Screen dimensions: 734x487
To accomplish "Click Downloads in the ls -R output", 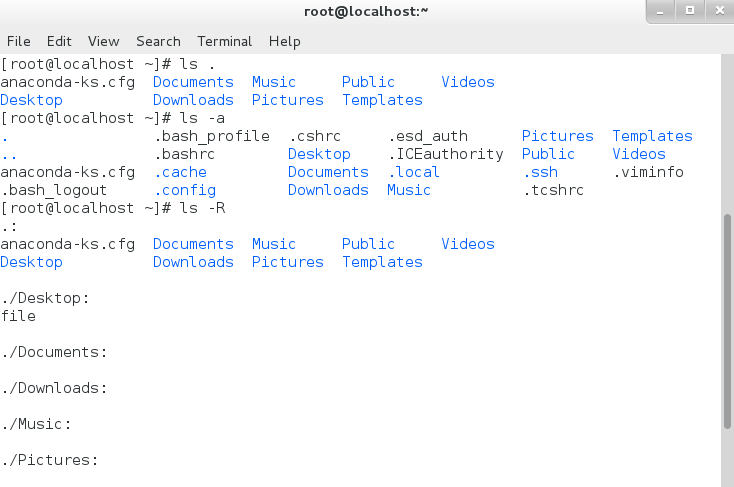I will (193, 262).
